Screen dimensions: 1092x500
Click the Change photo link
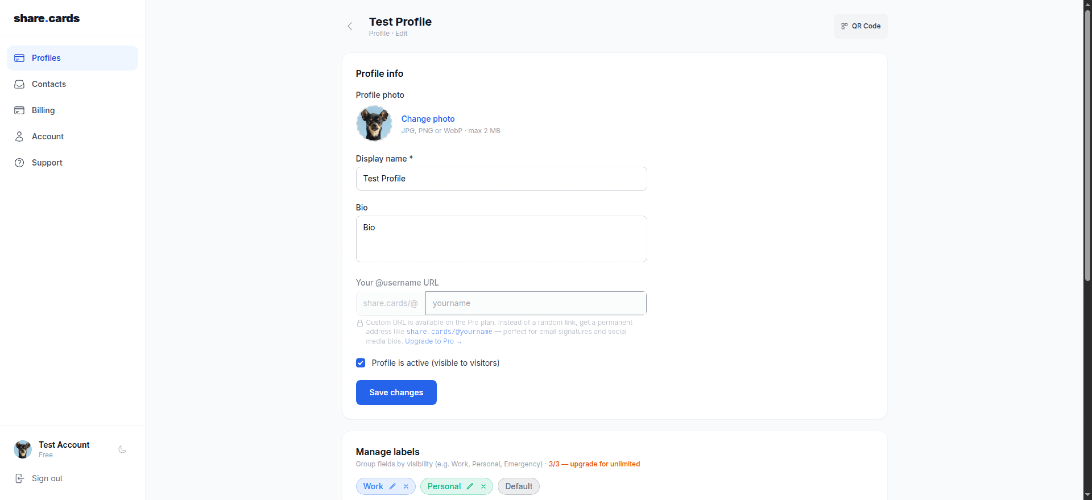click(428, 119)
